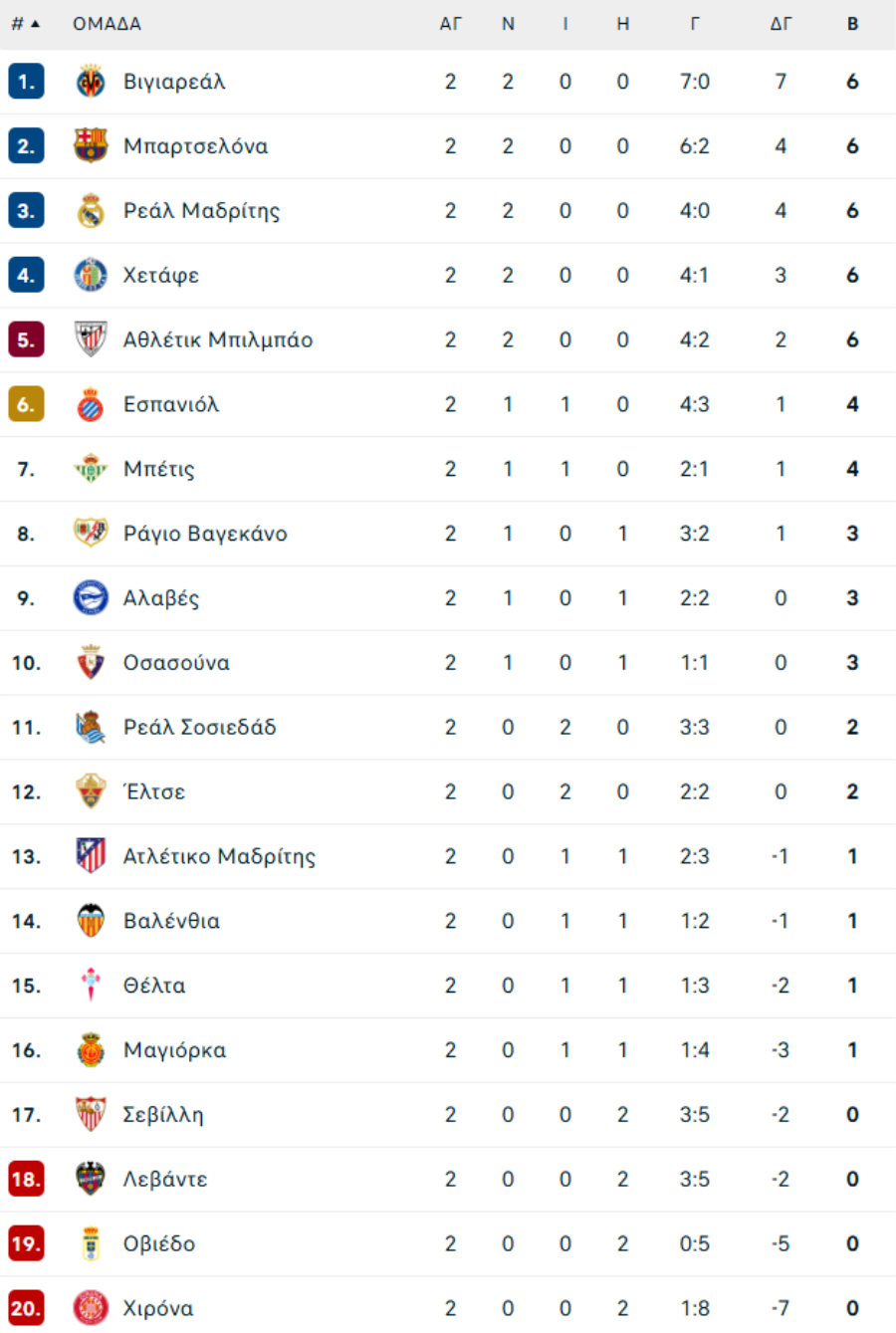Click the Villarreal club crest icon
This screenshot has height=1333, width=896.
pos(91,82)
